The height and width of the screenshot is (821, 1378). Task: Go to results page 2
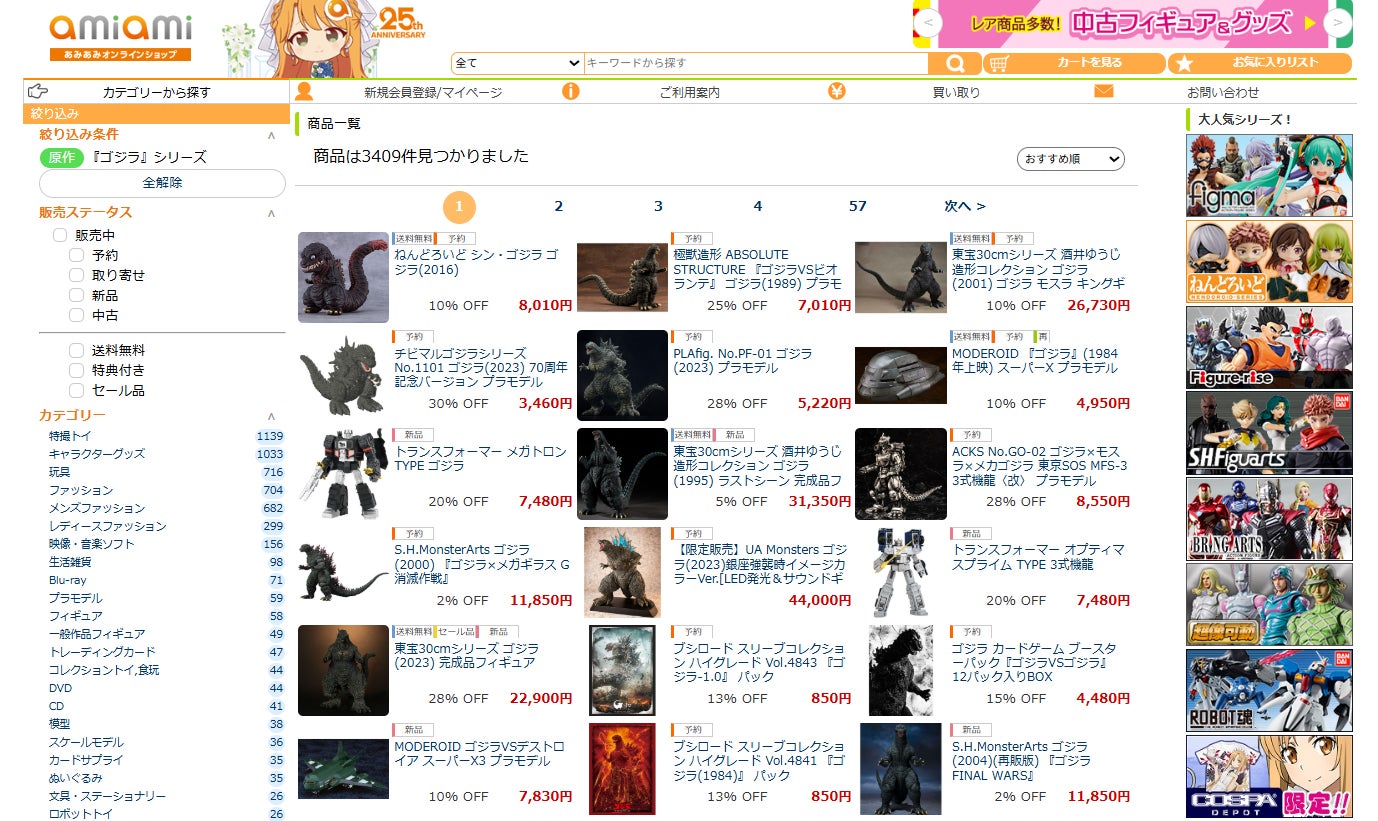[x=558, y=206]
